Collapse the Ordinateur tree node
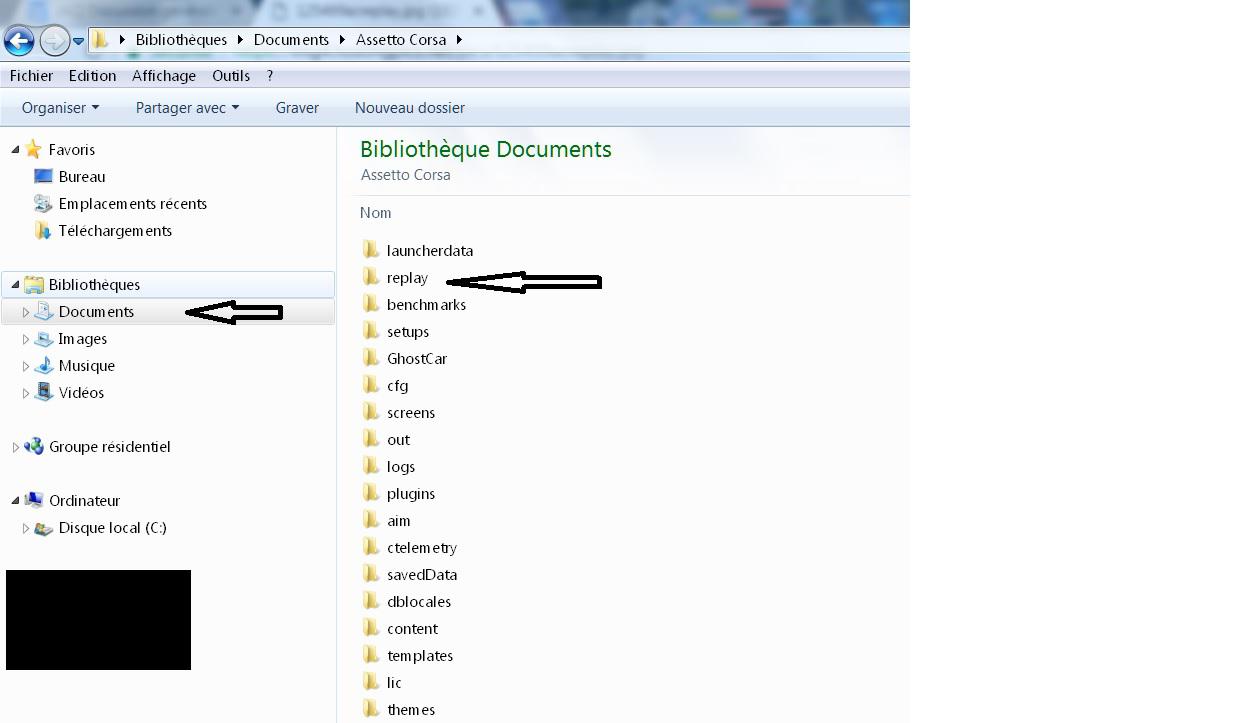This screenshot has height=723, width=1248. (15, 501)
